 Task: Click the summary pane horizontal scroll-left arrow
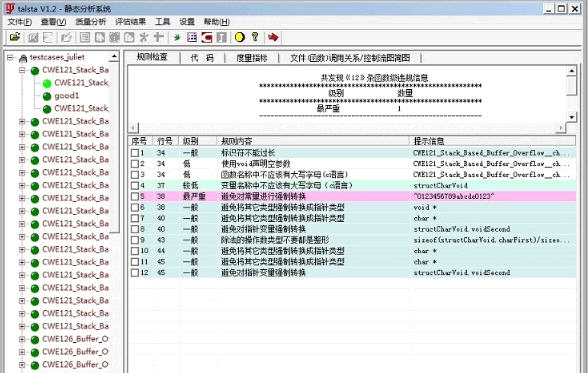point(134,127)
